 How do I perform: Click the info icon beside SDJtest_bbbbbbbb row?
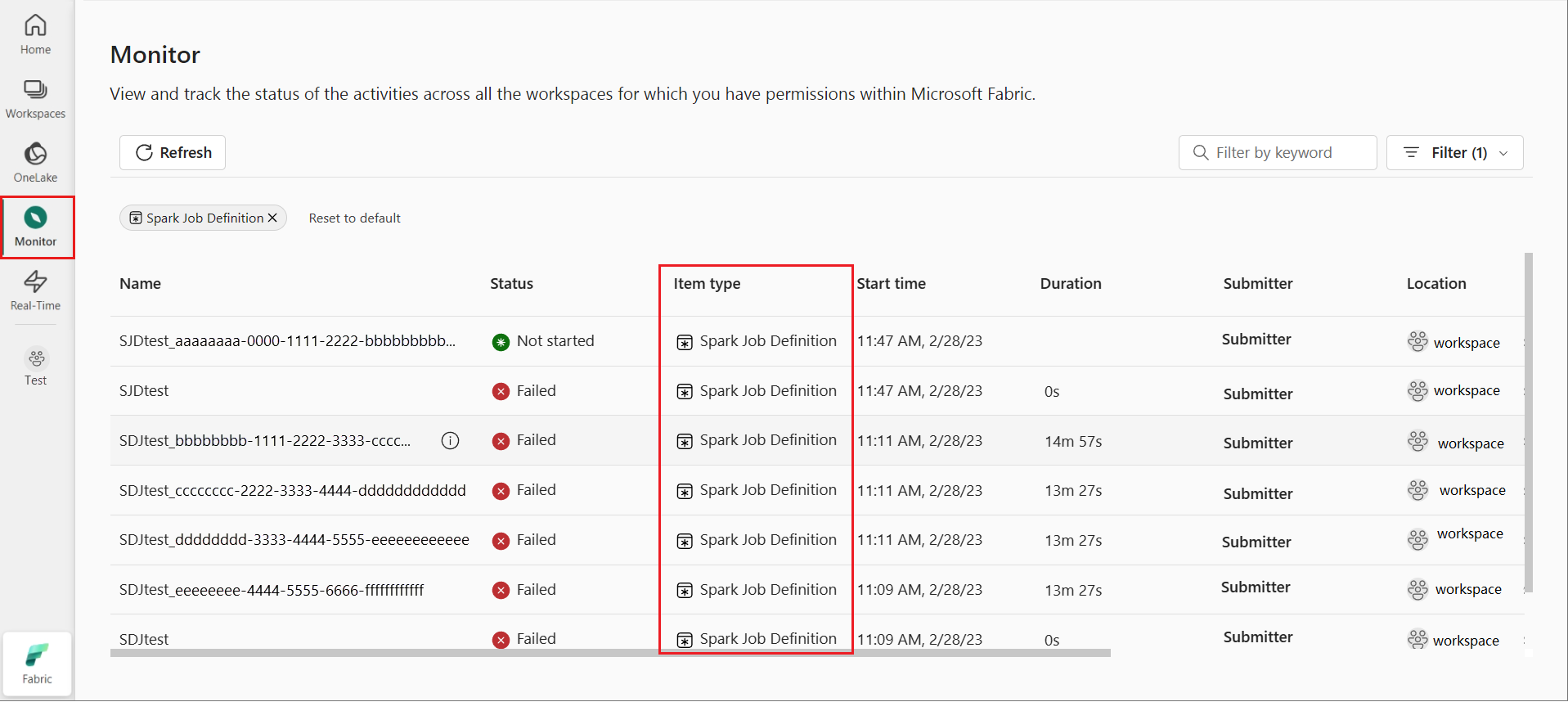(x=450, y=441)
